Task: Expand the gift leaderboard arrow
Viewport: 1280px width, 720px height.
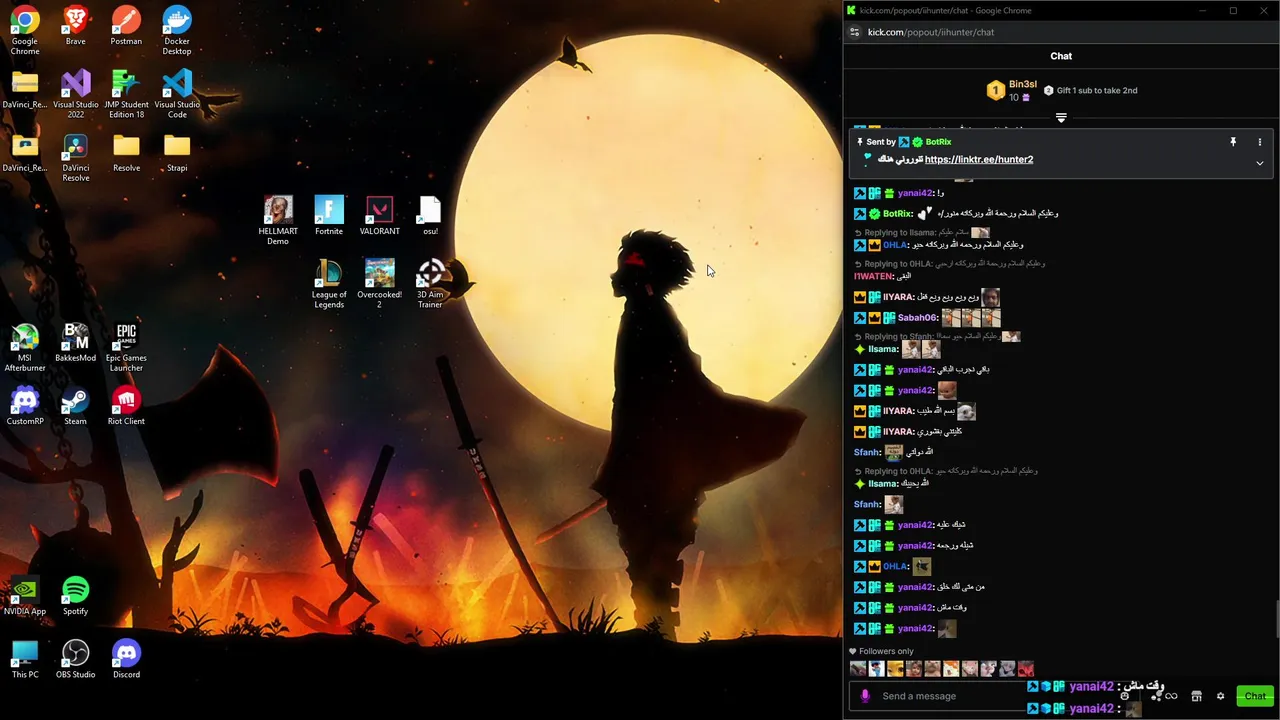Action: tap(1061, 118)
